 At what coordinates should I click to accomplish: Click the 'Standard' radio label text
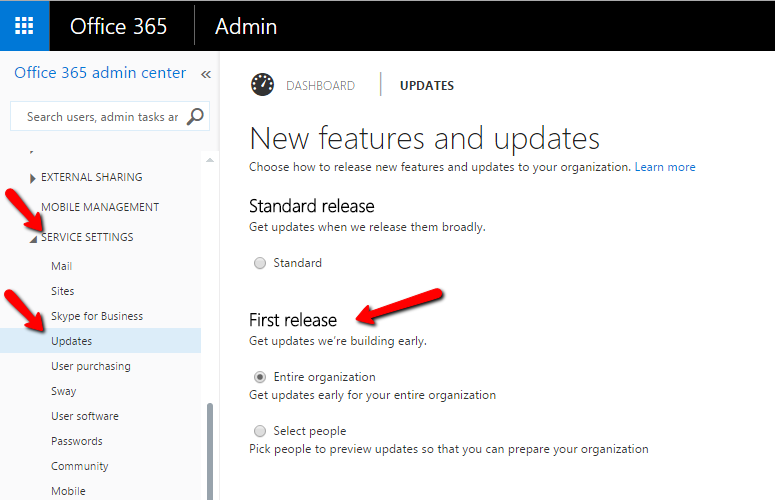pyautogui.click(x=298, y=263)
